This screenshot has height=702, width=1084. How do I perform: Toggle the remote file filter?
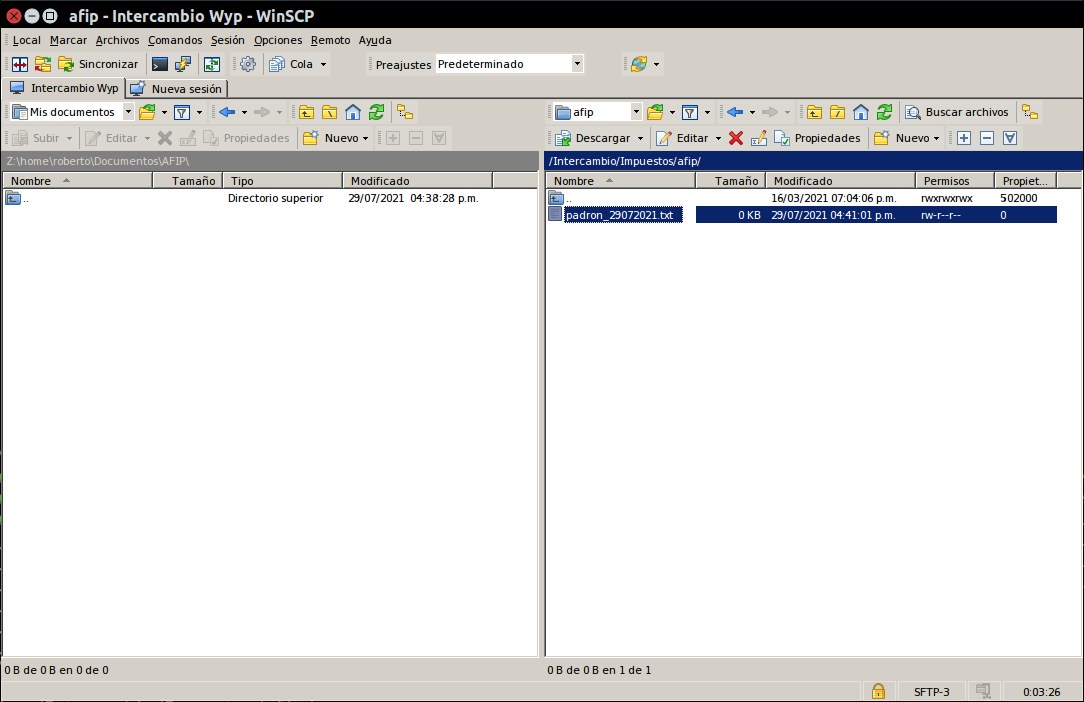coord(690,112)
